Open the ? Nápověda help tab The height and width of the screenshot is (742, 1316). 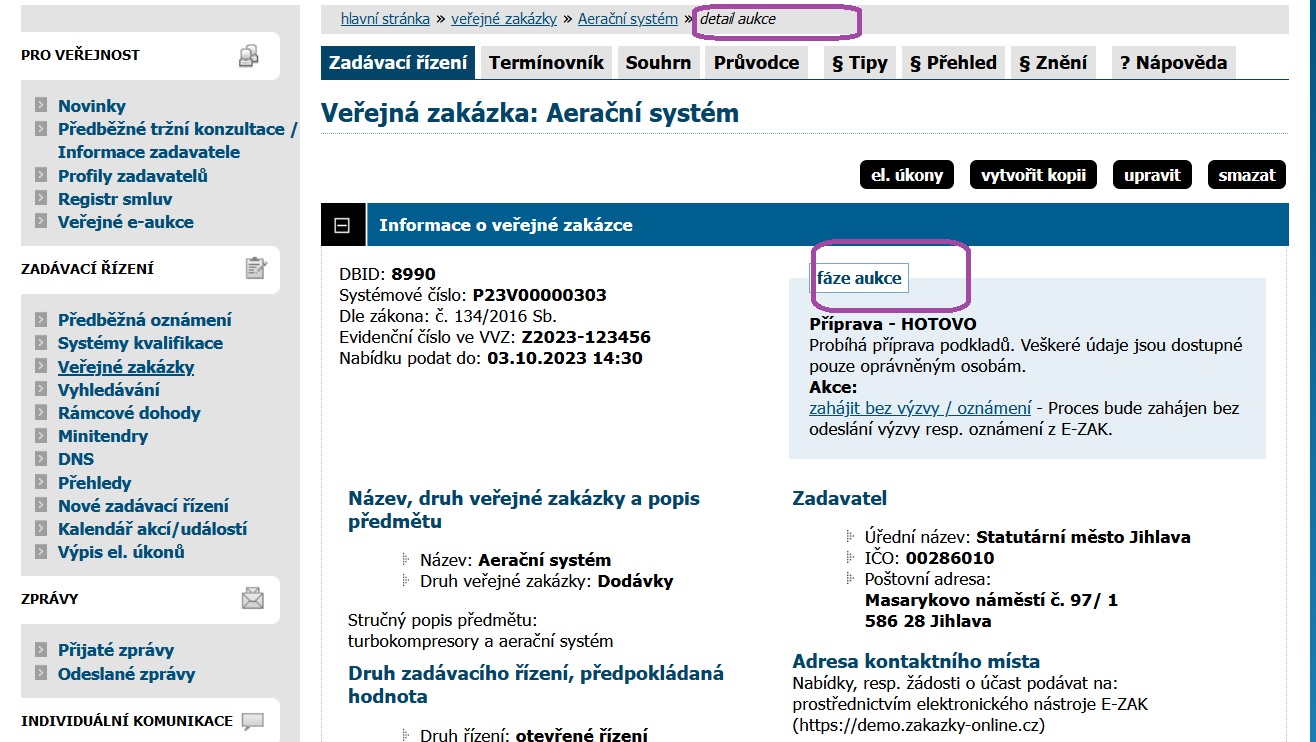pyautogui.click(x=1173, y=63)
